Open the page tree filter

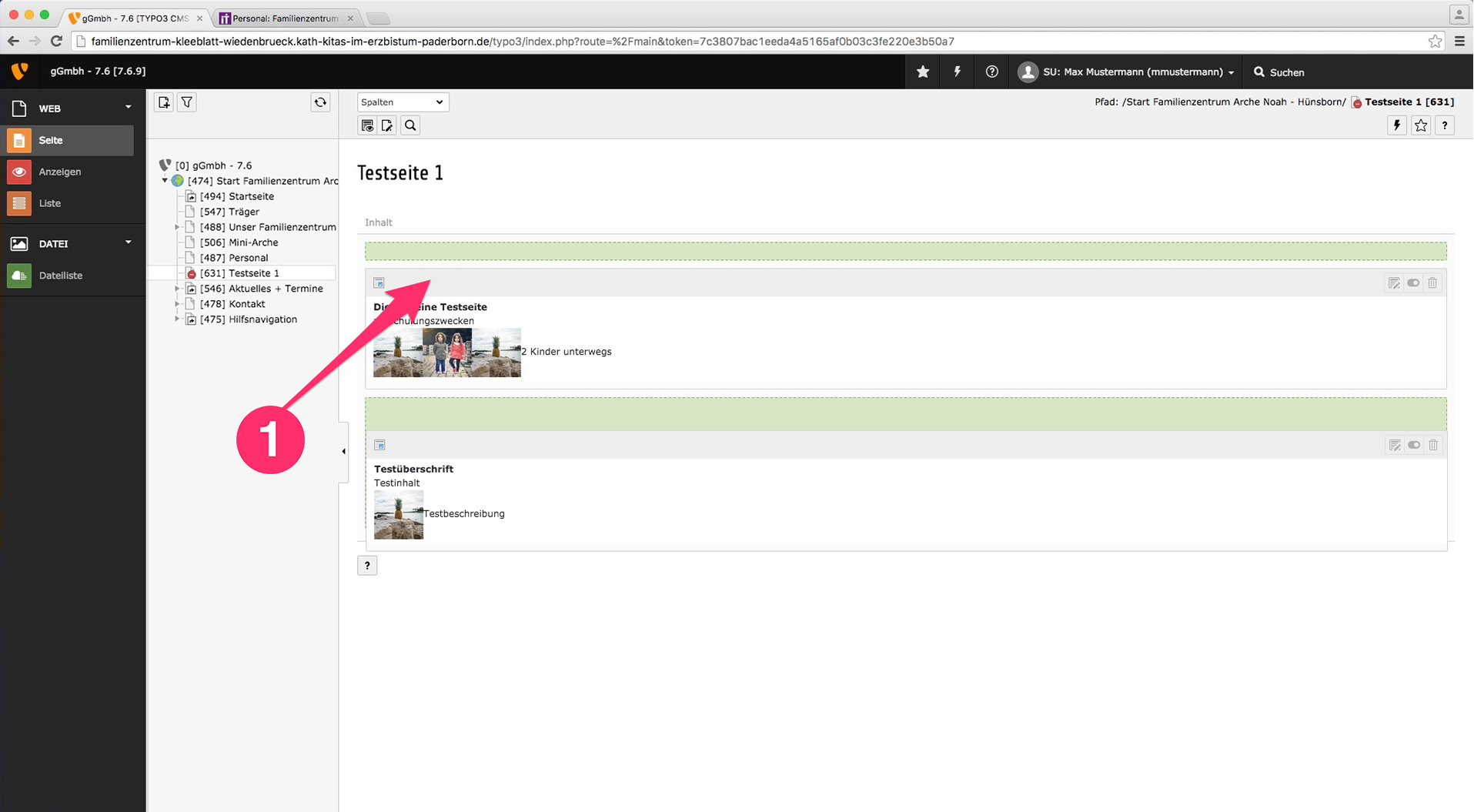[x=187, y=102]
